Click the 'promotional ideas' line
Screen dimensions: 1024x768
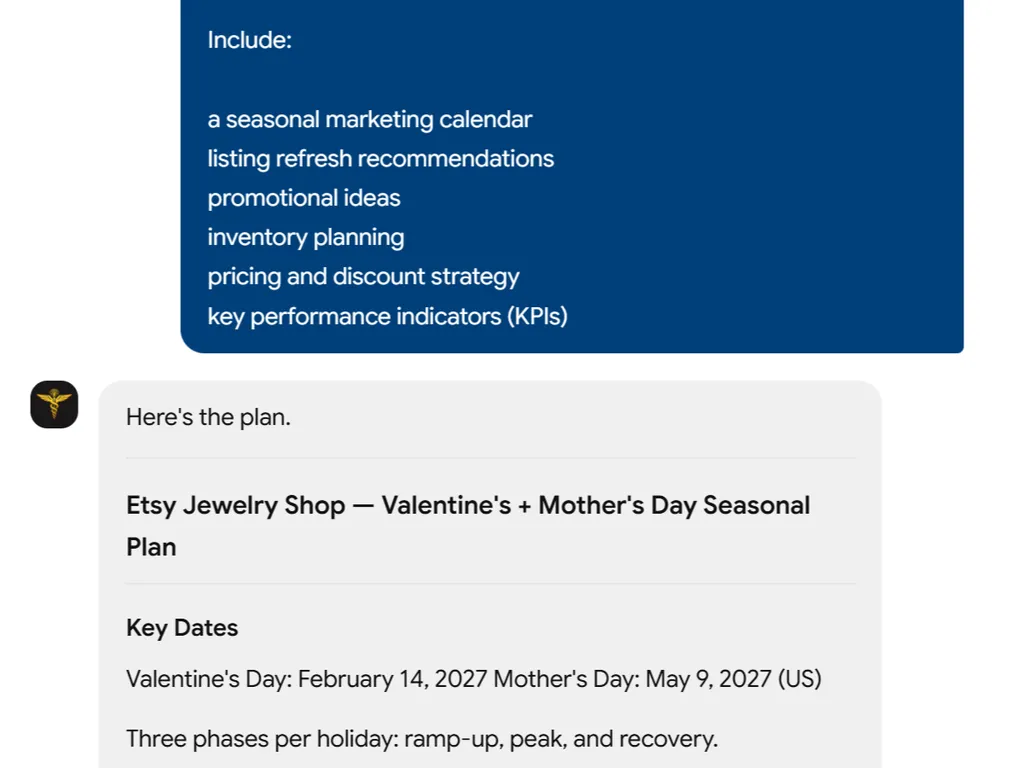[304, 198]
